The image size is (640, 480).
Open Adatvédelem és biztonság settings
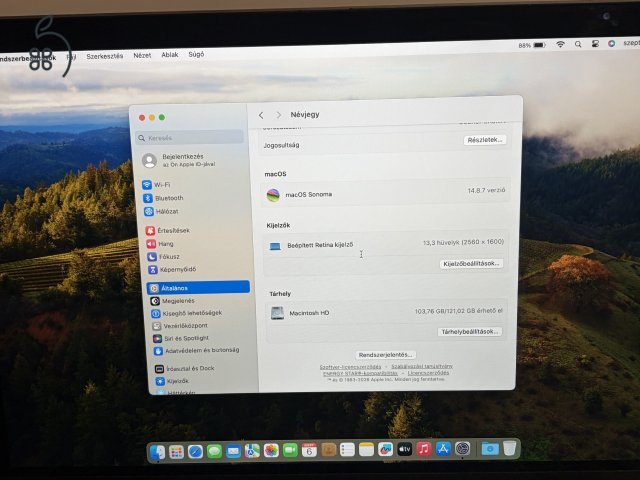pyautogui.click(x=197, y=351)
